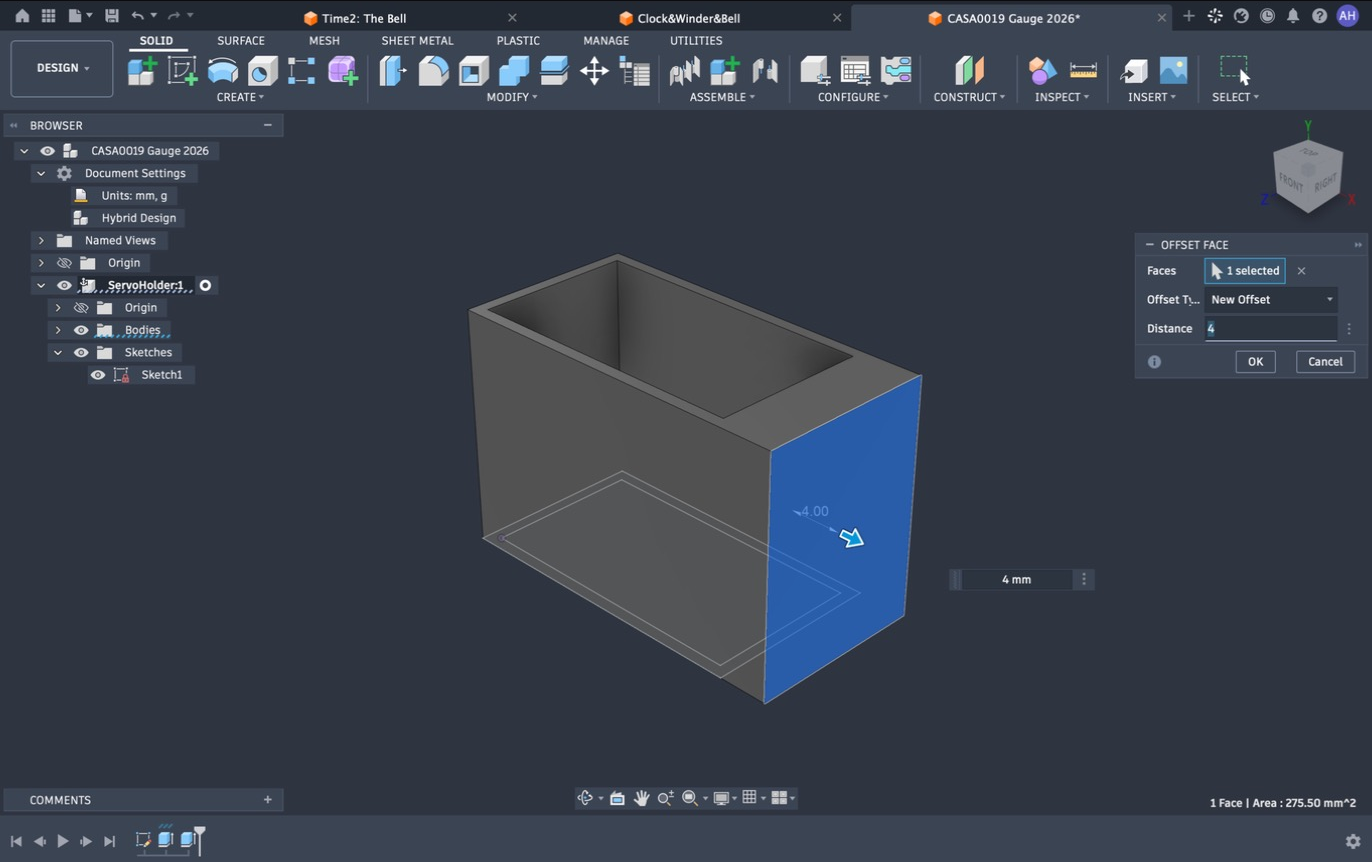This screenshot has height=862, width=1372.
Task: Toggle the Sketches folder visibility
Action: click(81, 353)
